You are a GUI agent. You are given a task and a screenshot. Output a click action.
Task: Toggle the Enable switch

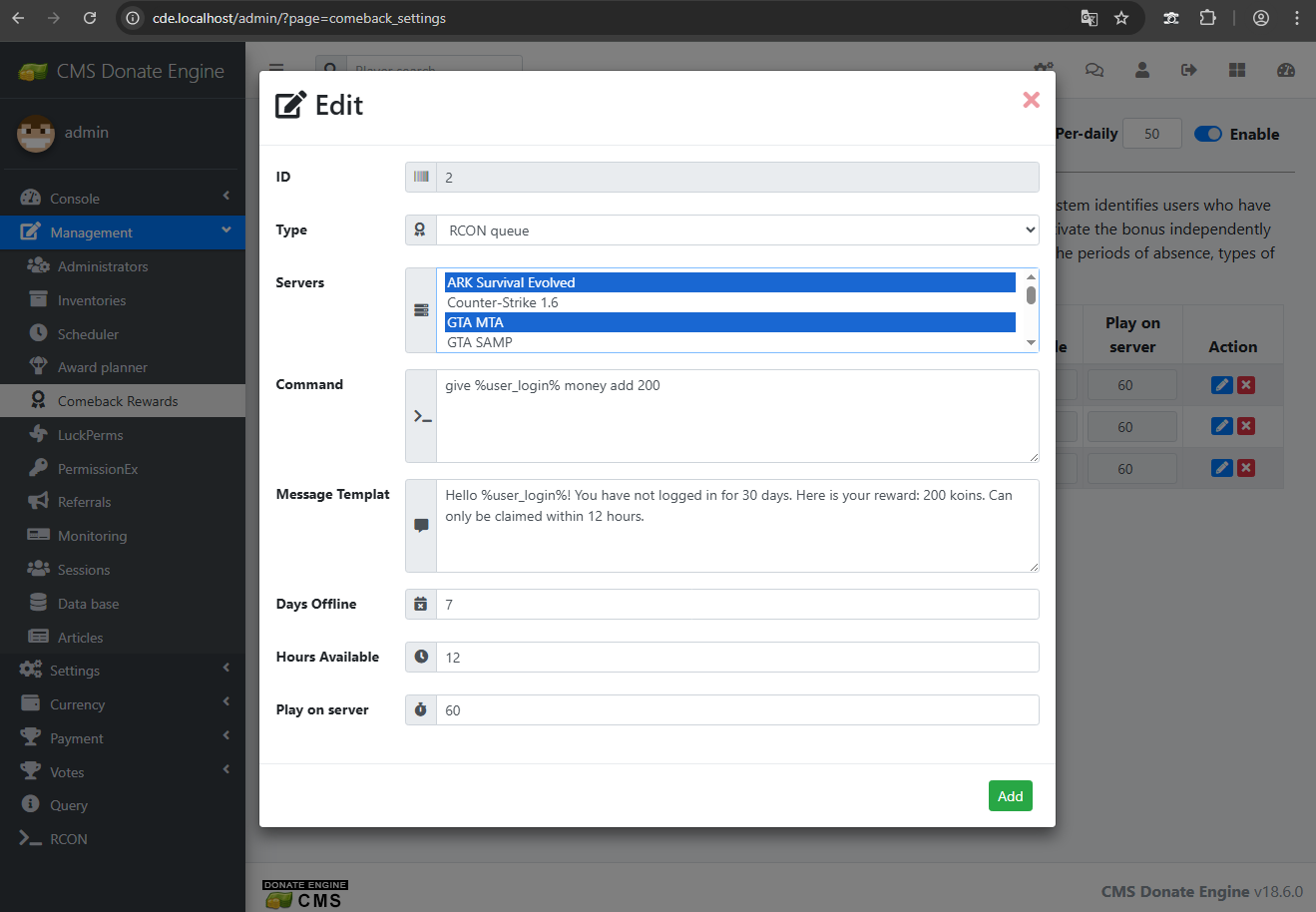[1208, 135]
